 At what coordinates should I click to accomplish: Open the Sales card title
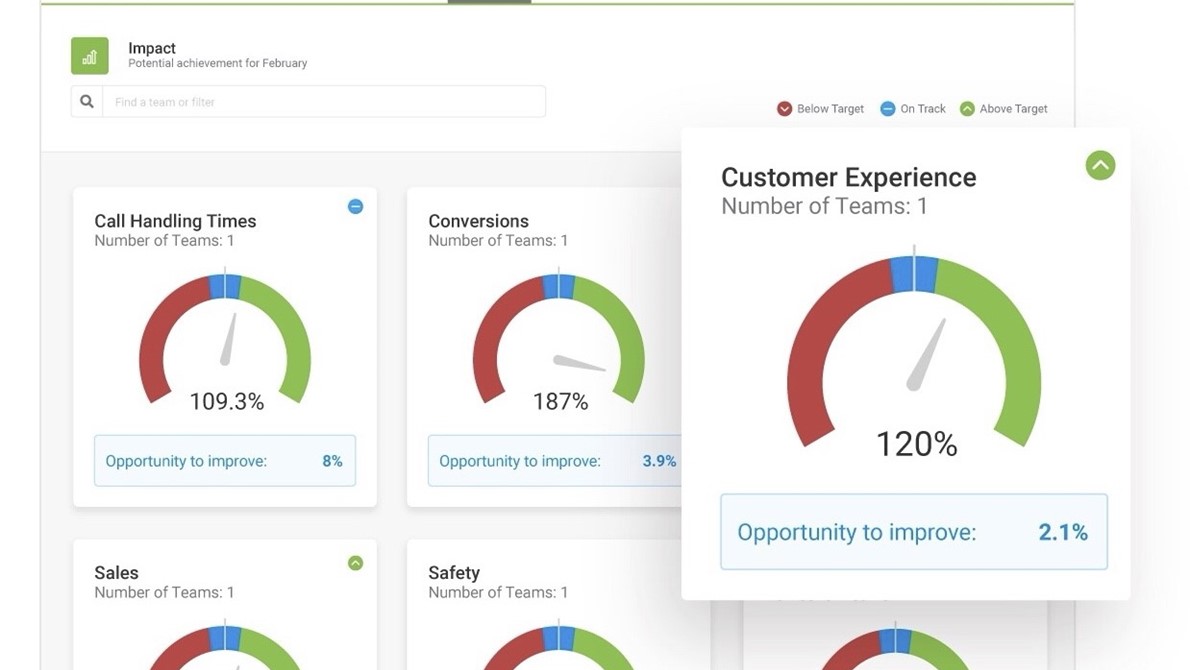click(116, 573)
